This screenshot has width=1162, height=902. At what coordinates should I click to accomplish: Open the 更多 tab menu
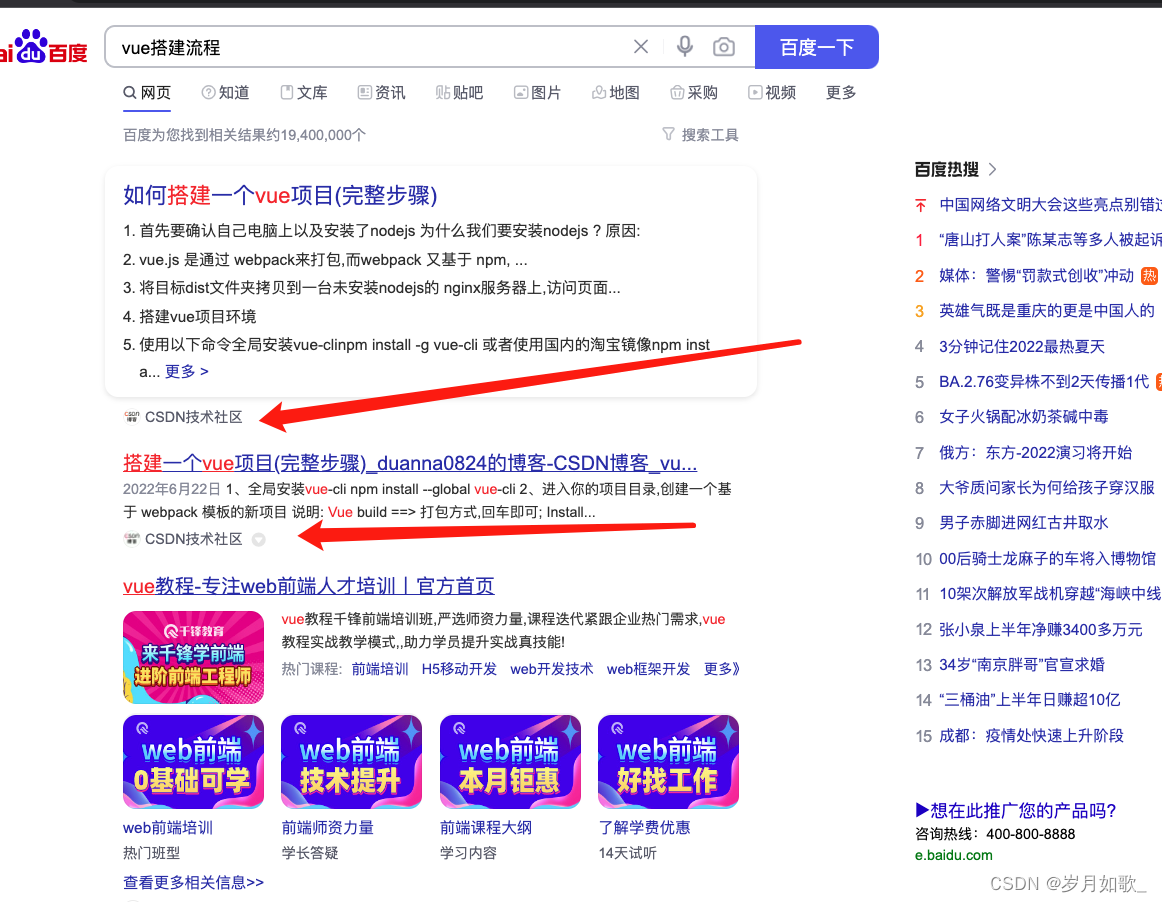point(841,93)
